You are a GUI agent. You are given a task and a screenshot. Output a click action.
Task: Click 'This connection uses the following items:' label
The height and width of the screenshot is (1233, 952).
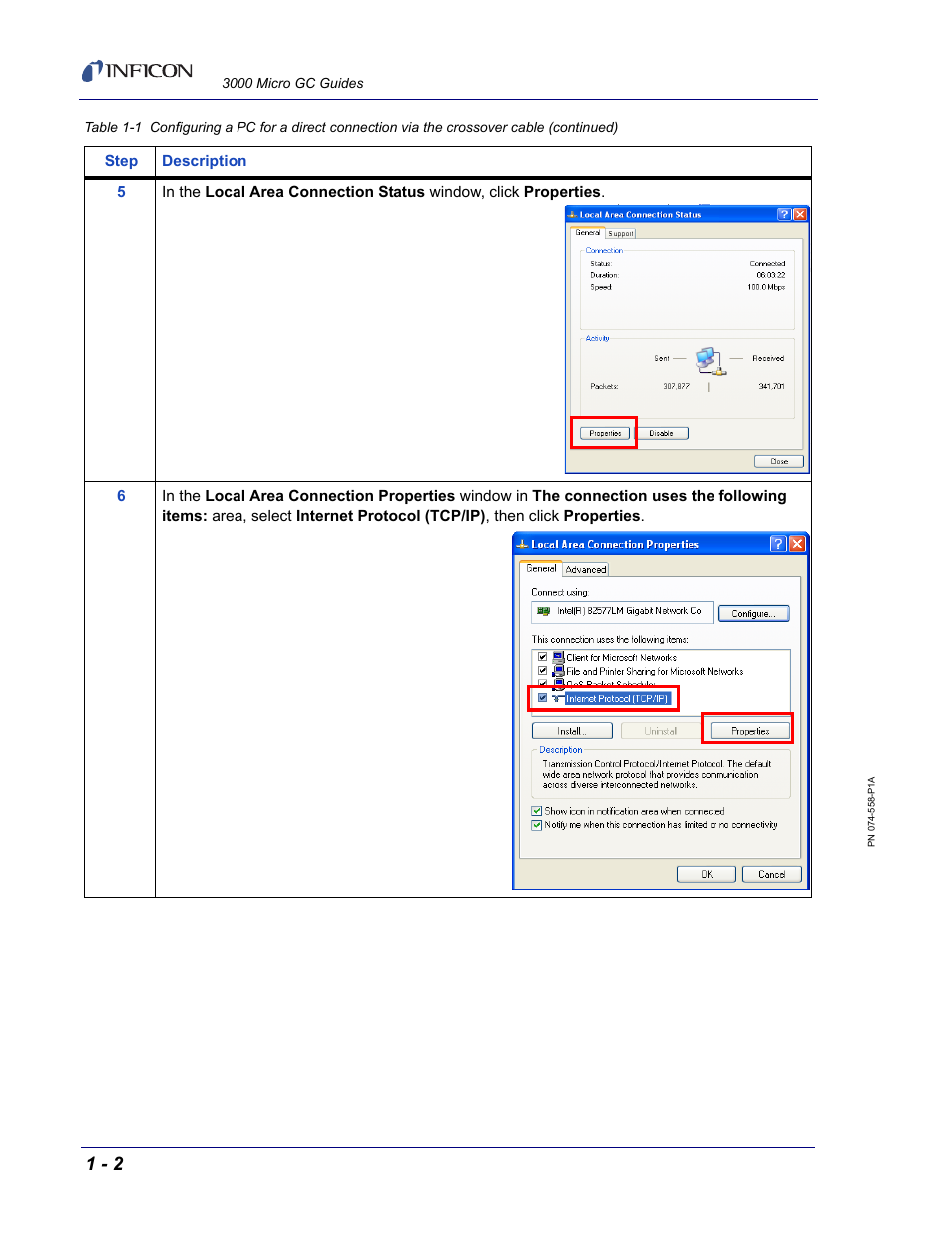[x=610, y=639]
